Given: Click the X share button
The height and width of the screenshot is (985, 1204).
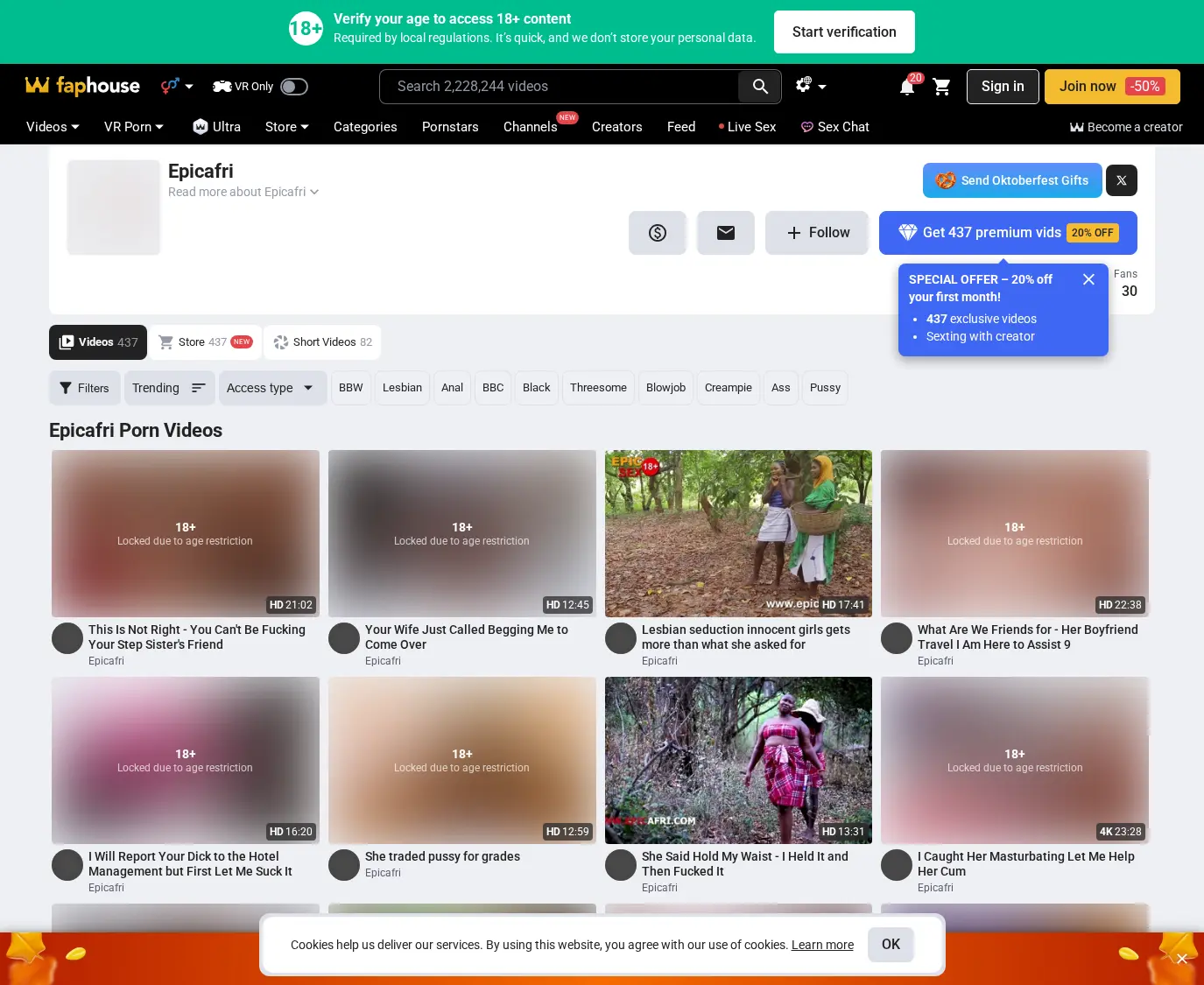Looking at the screenshot, I should (x=1122, y=180).
